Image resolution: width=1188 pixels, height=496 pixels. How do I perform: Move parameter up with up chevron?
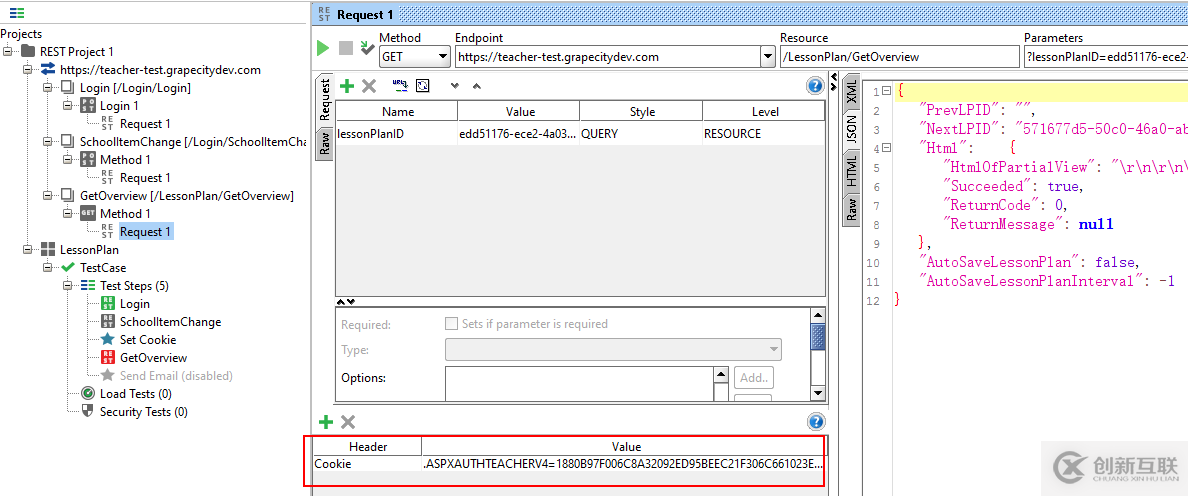(477, 86)
